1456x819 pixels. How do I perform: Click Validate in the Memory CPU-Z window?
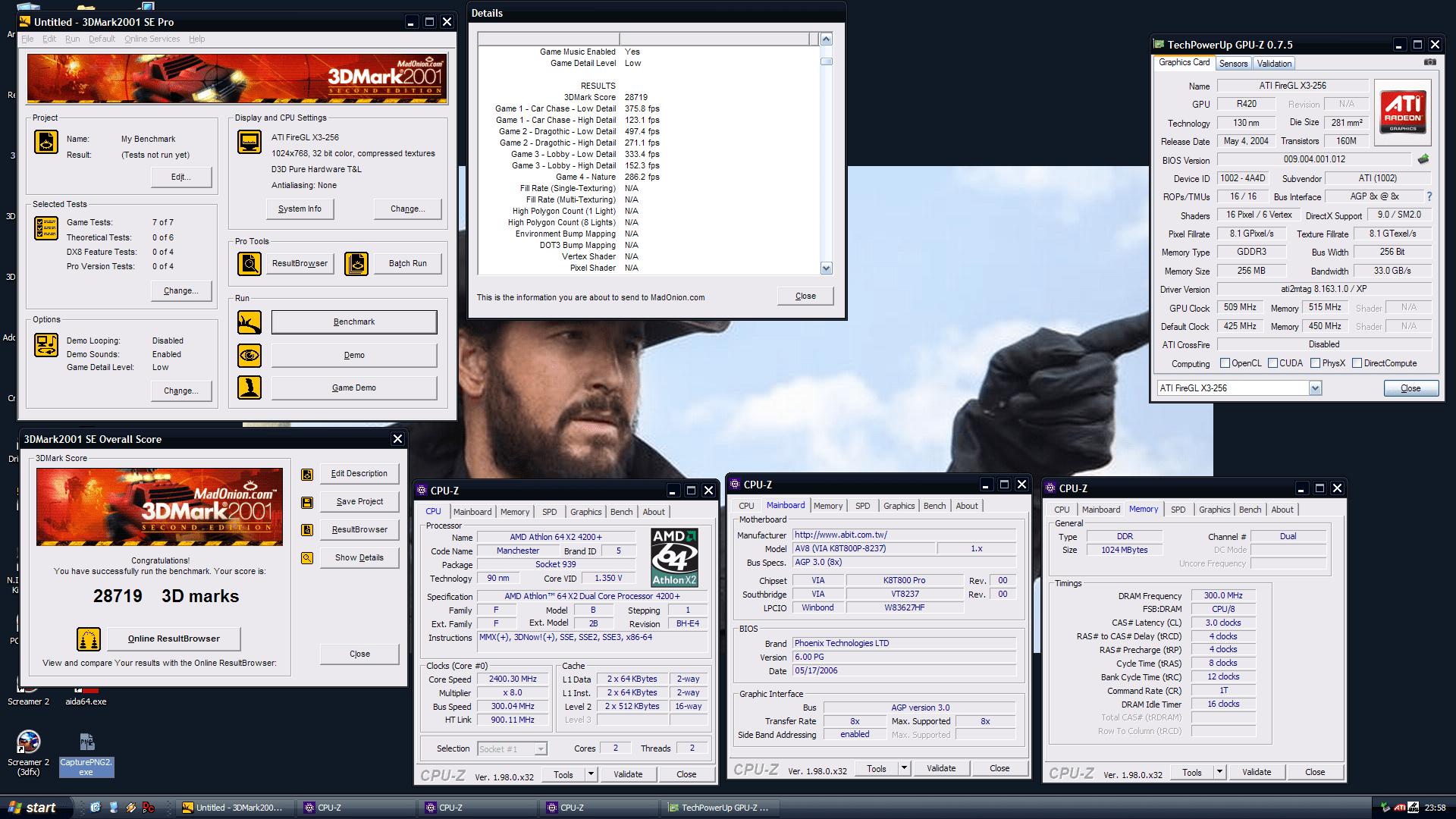click(x=1256, y=772)
